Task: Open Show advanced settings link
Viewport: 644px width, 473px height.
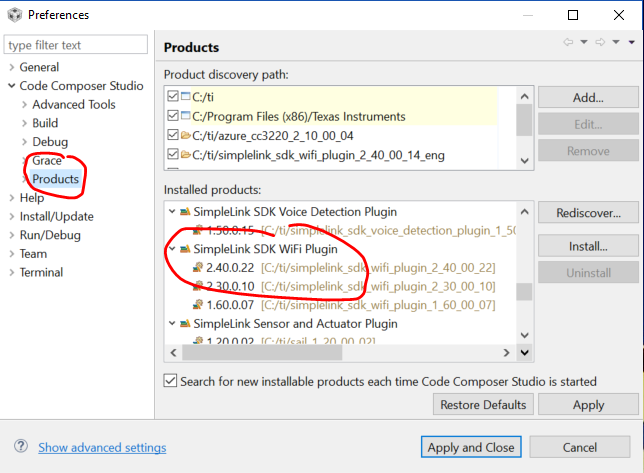Action: [x=102, y=447]
